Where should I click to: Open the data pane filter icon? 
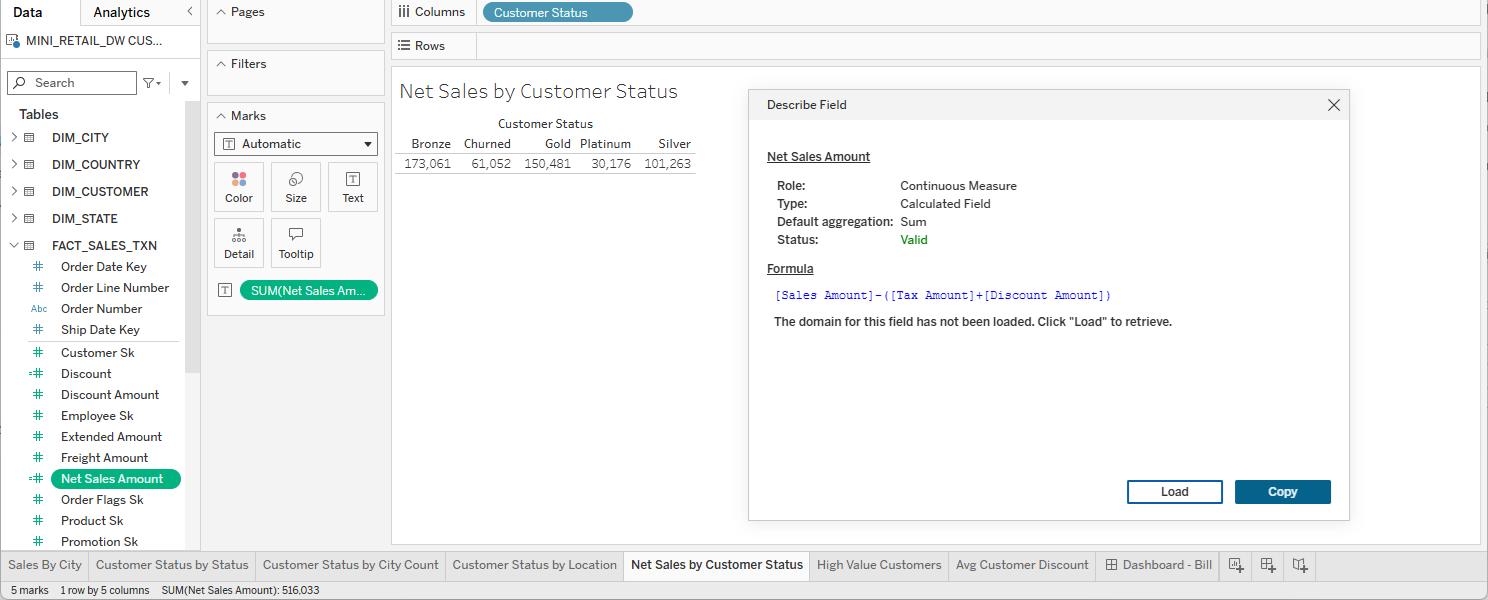coord(150,83)
